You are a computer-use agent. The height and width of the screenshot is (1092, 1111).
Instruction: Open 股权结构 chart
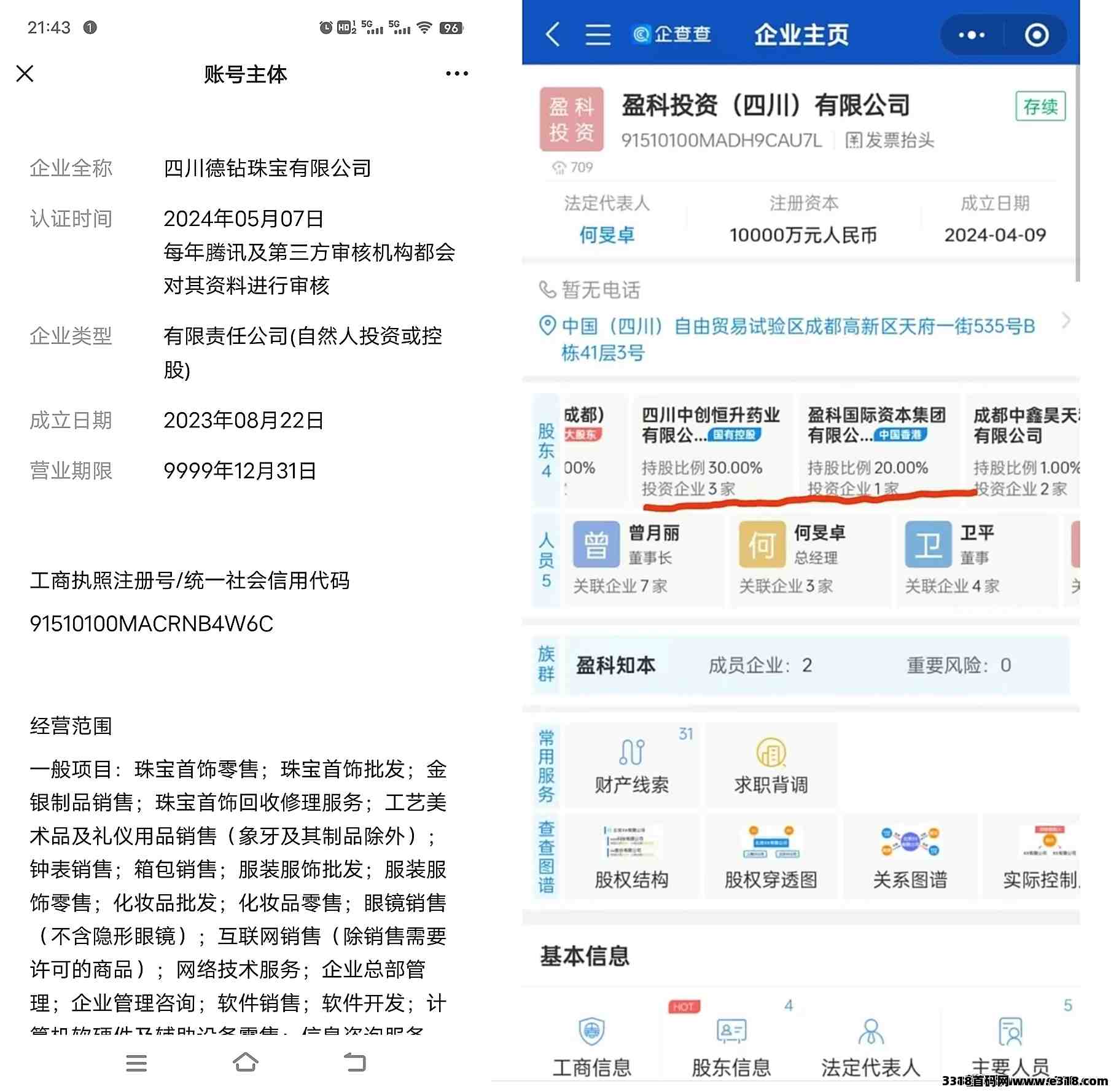point(631,857)
